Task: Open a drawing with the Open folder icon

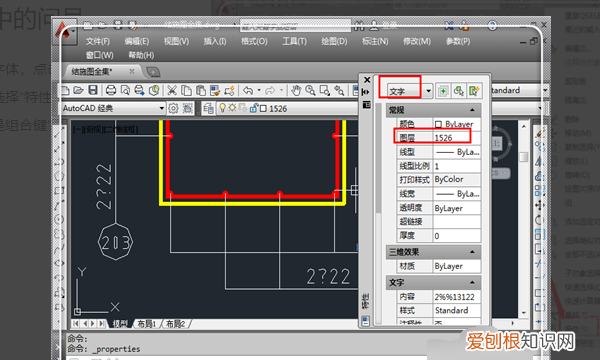Action: point(78,91)
